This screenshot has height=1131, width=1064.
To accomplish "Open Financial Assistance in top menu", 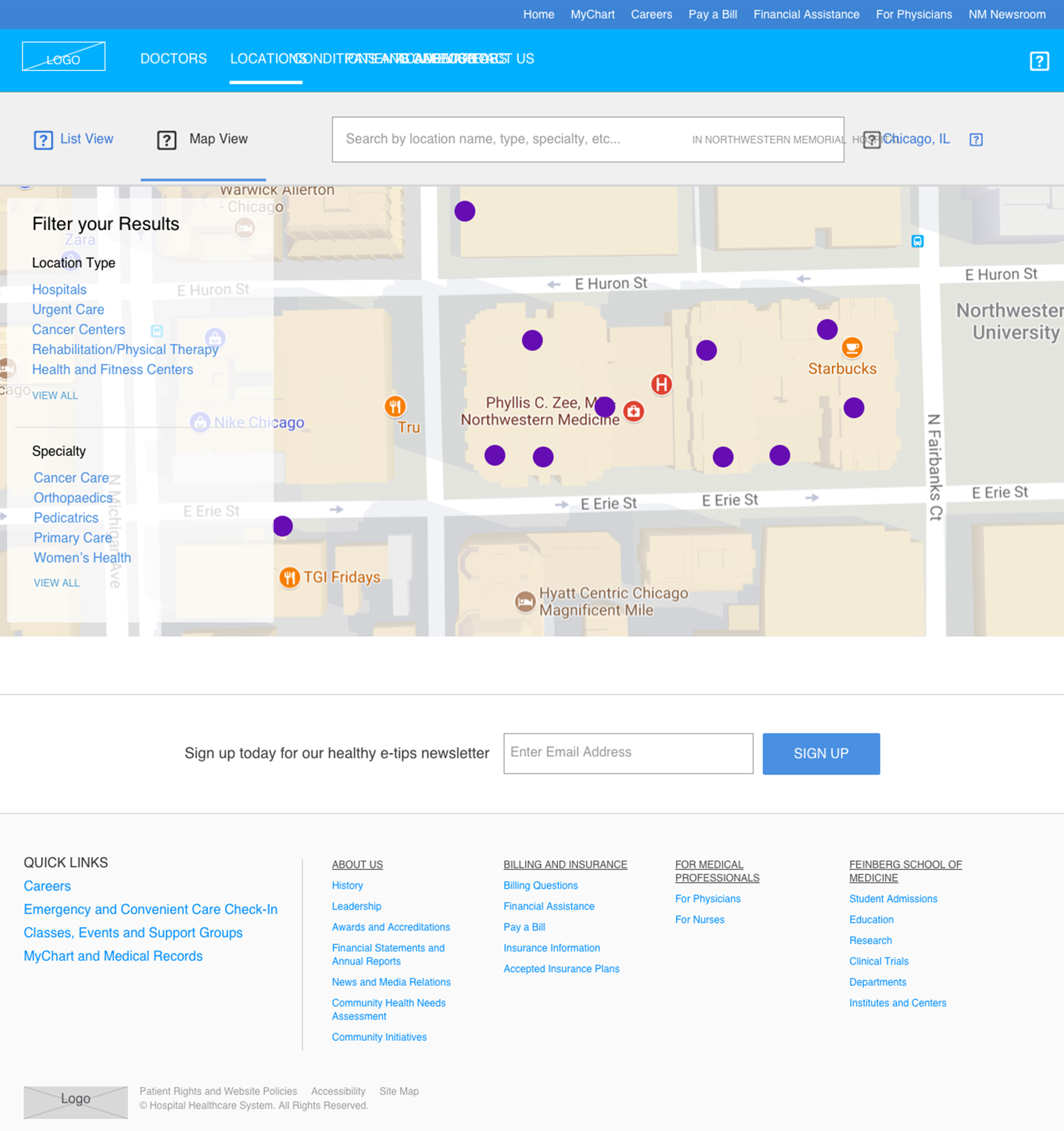I will [806, 14].
